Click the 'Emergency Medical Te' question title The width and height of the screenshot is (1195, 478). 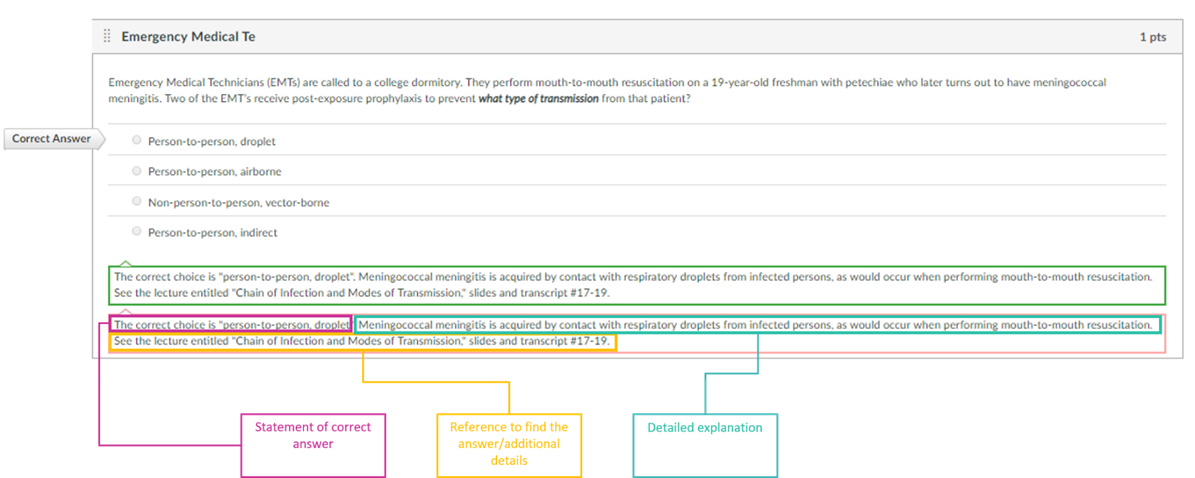tap(188, 37)
